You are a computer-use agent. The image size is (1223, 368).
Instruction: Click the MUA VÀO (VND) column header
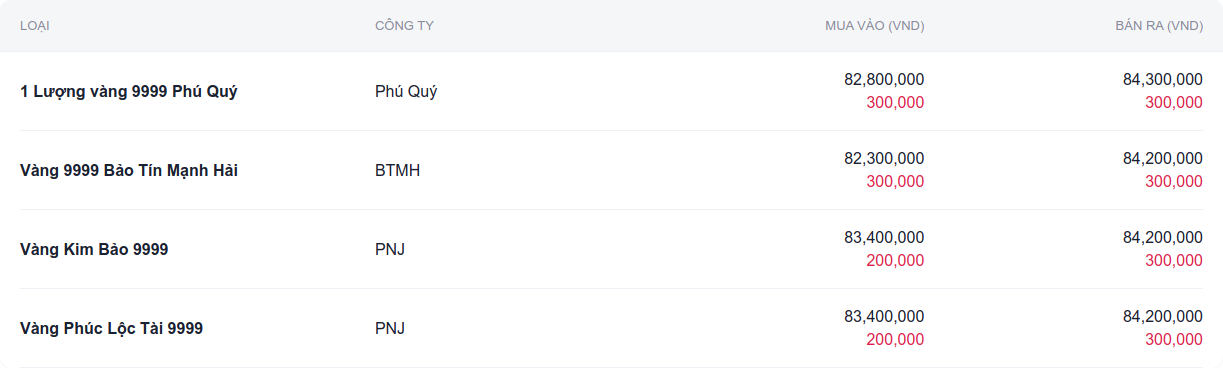875,25
